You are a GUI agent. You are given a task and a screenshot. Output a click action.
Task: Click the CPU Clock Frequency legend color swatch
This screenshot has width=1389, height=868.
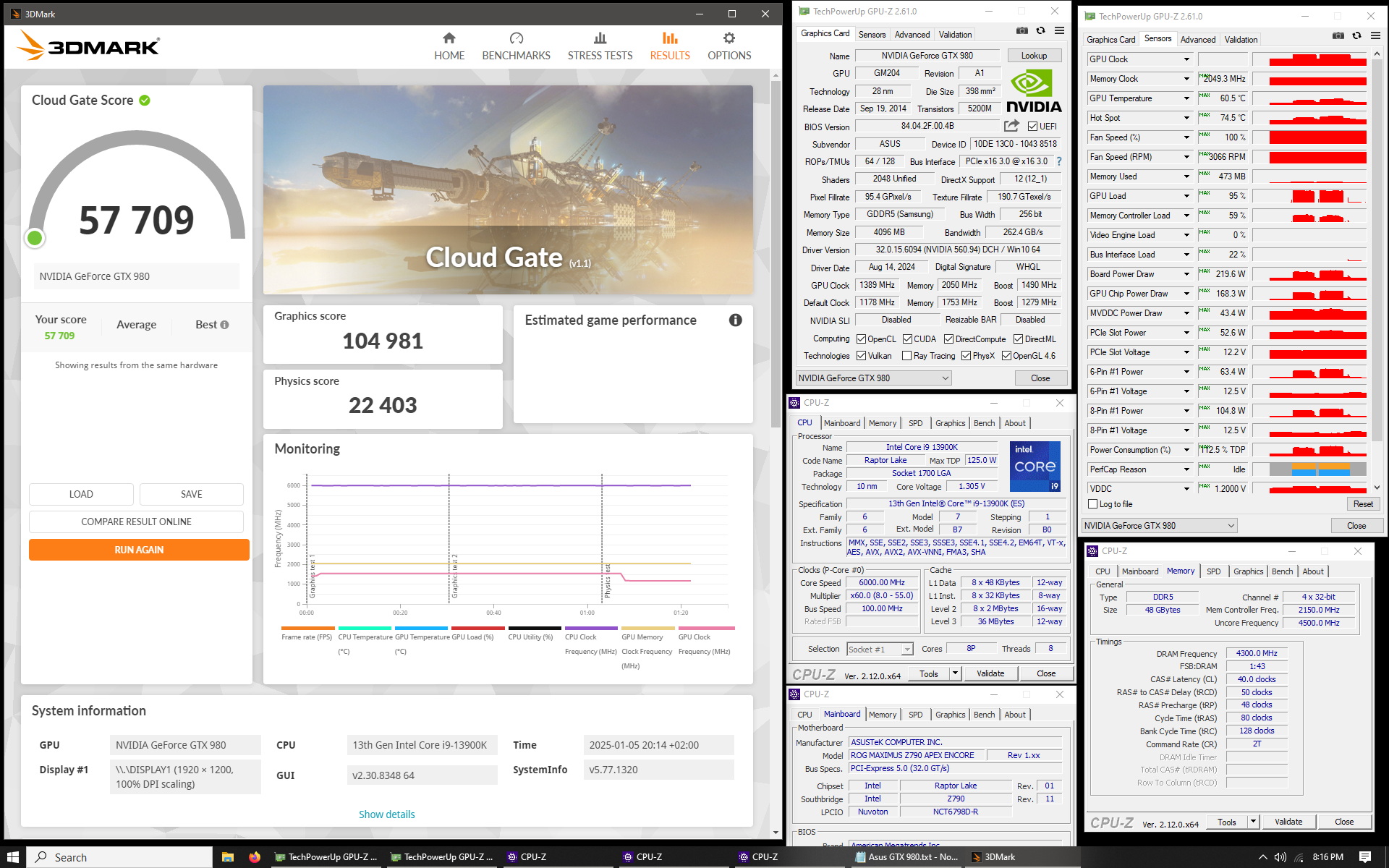(591, 628)
